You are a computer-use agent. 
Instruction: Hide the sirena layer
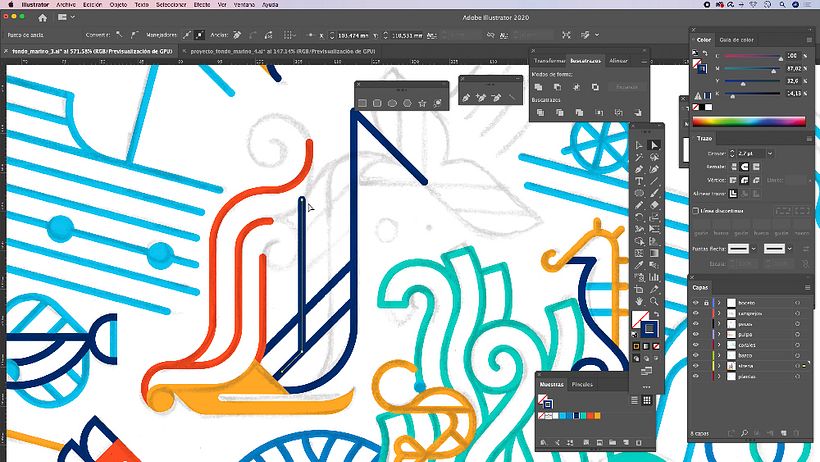point(696,366)
